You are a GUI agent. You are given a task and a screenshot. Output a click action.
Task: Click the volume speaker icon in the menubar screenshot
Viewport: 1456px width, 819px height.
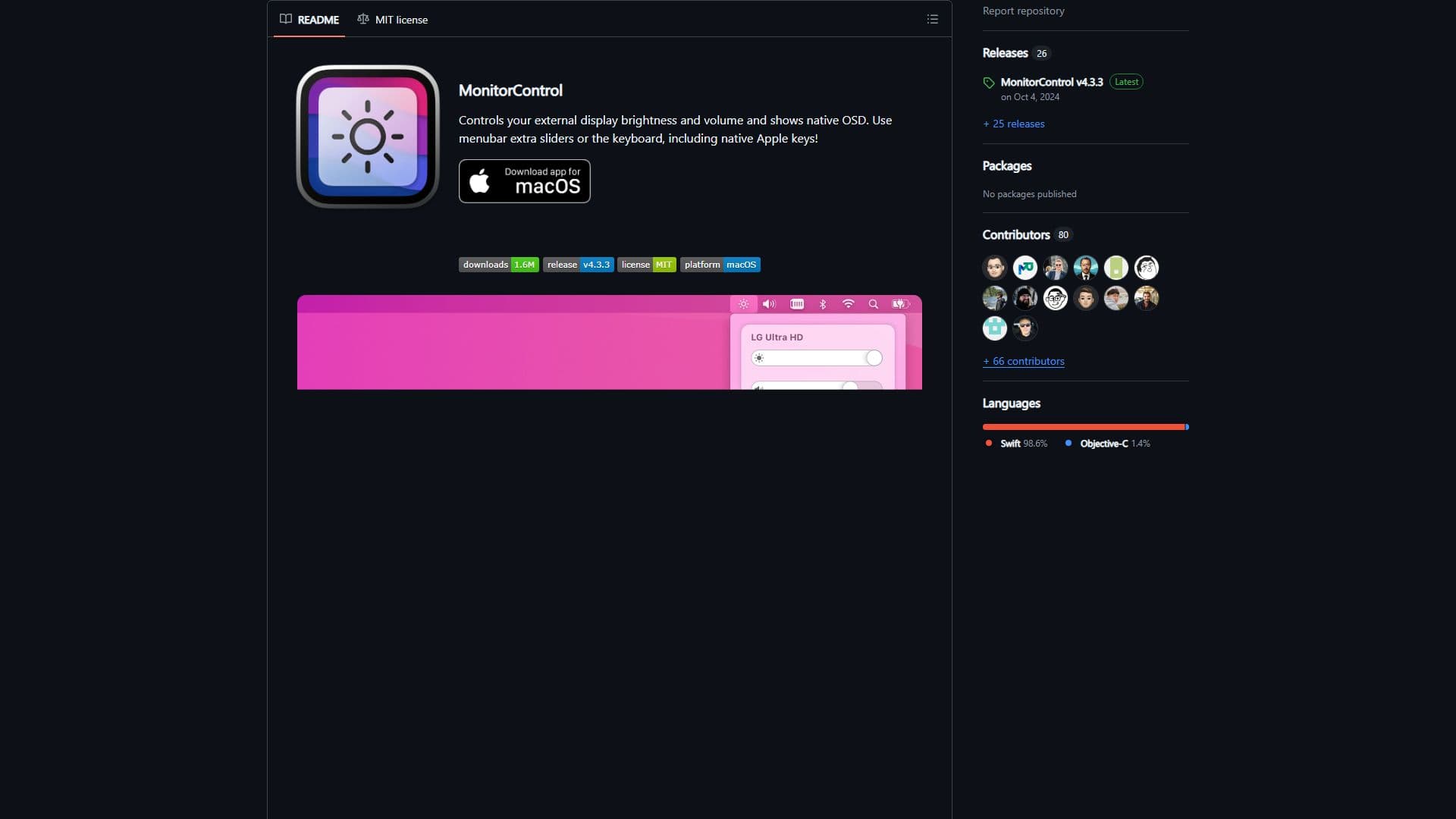point(769,304)
